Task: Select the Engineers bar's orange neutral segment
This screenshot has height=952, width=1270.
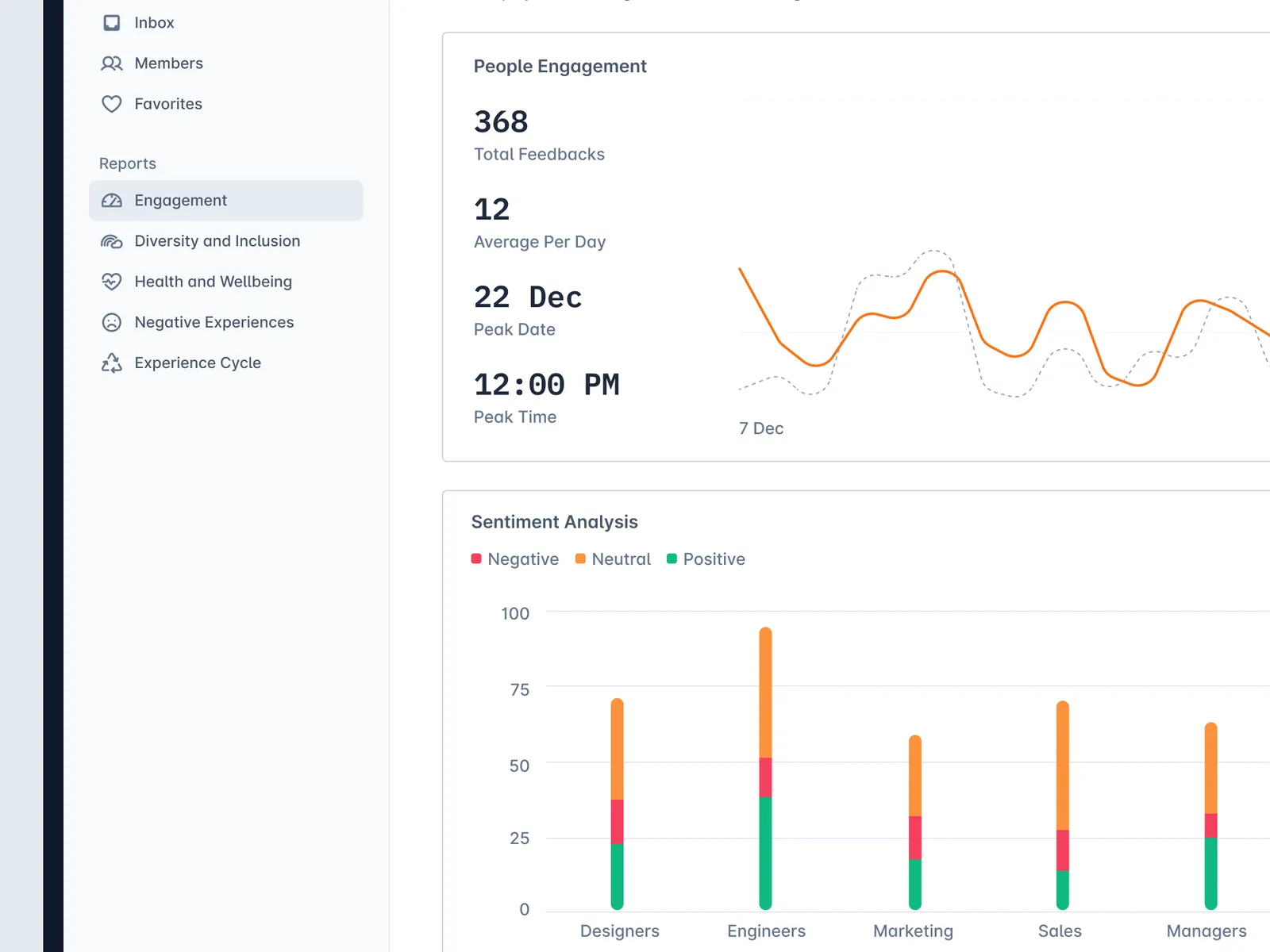Action: (x=765, y=694)
